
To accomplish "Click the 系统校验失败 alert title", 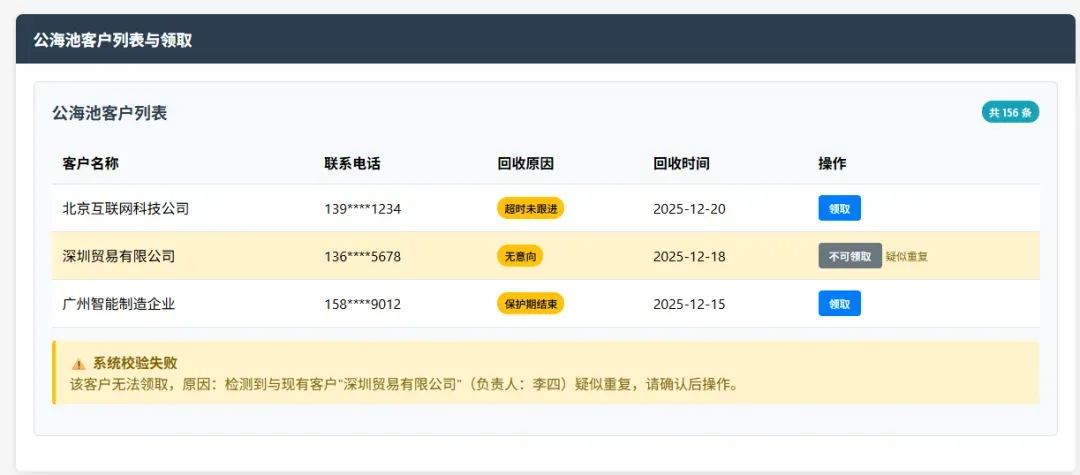I will pyautogui.click(x=135, y=363).
